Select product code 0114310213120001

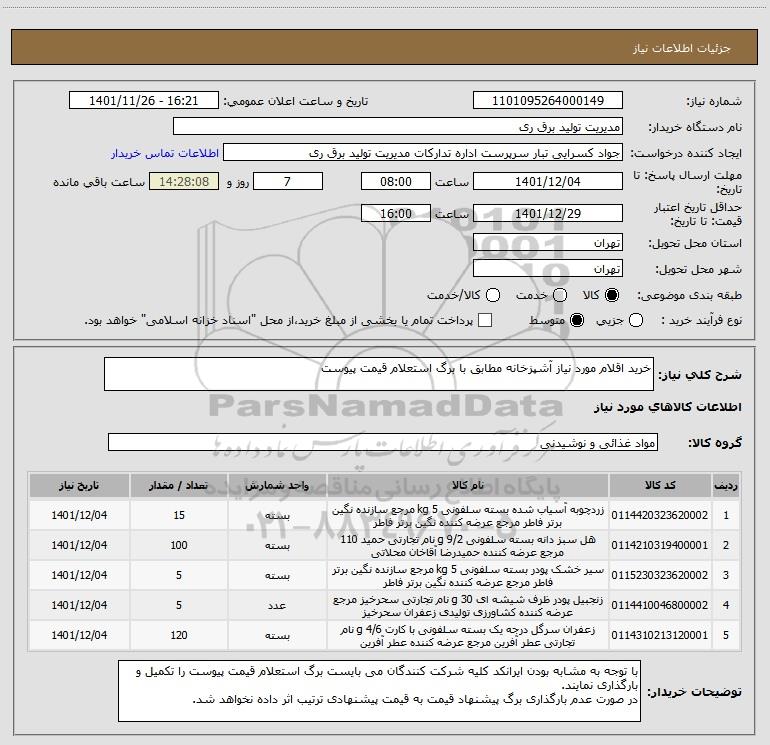click(x=660, y=635)
